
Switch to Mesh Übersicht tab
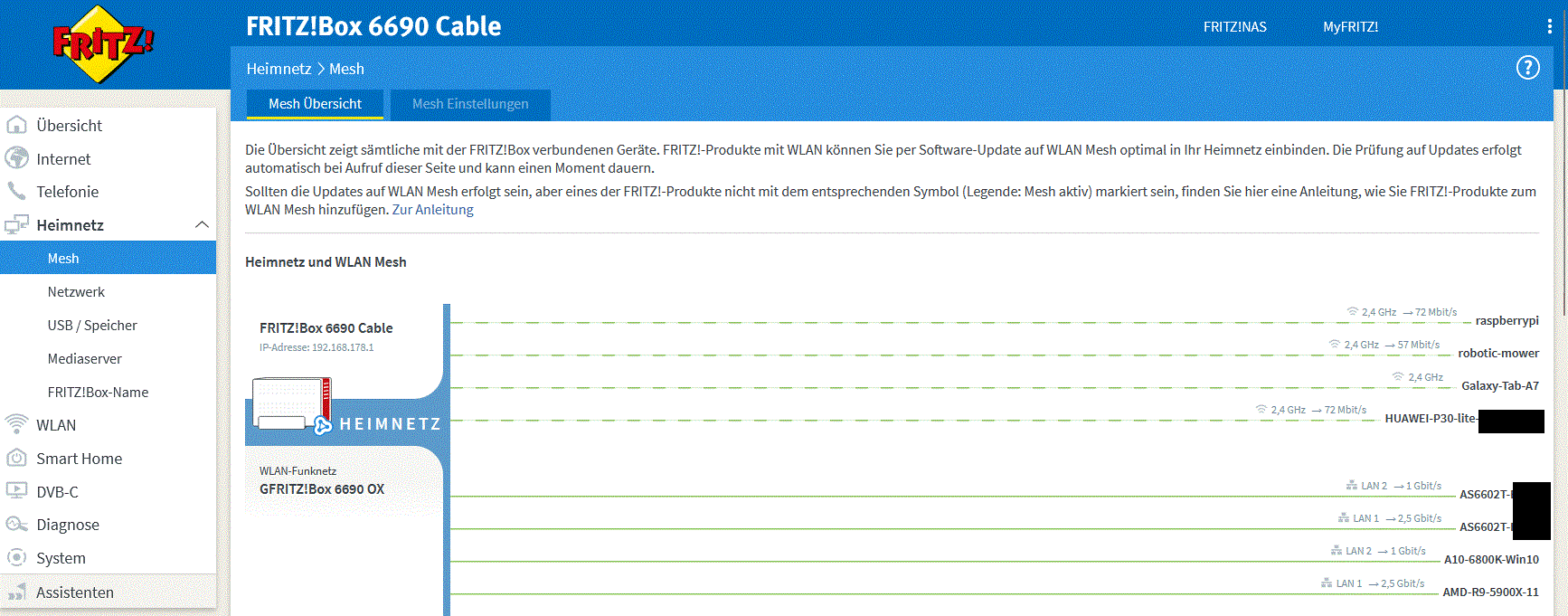[x=315, y=104]
